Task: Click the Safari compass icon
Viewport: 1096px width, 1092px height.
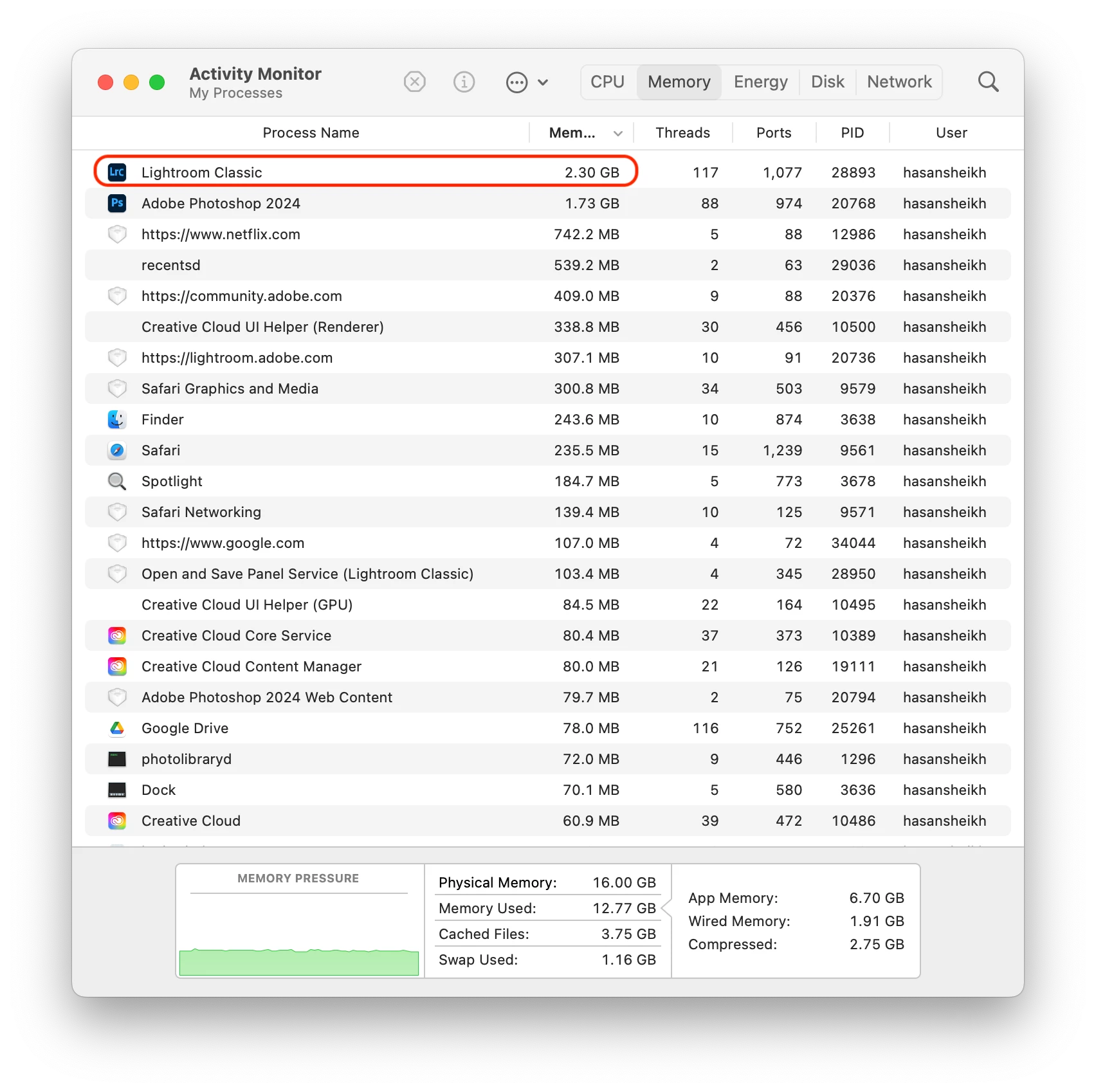Action: (x=117, y=450)
